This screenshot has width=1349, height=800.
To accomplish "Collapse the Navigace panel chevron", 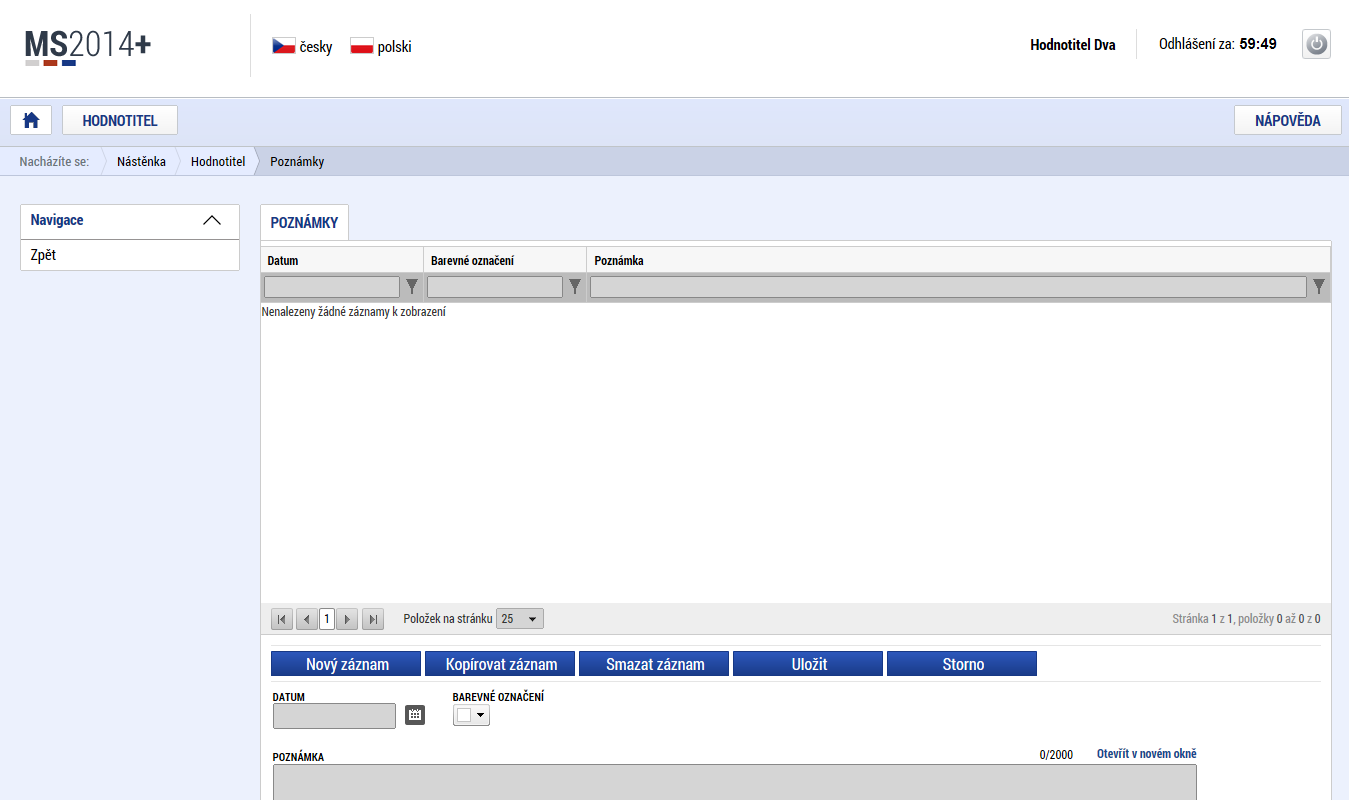I will pyautogui.click(x=212, y=221).
